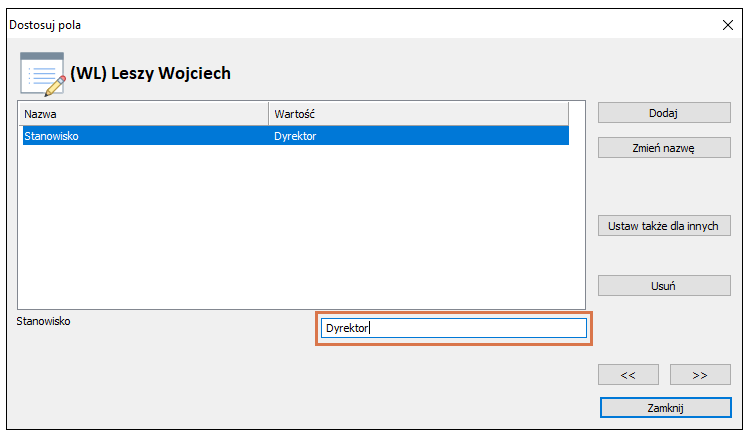
Task: Select Ustaw także dla innych button
Action: [664, 226]
